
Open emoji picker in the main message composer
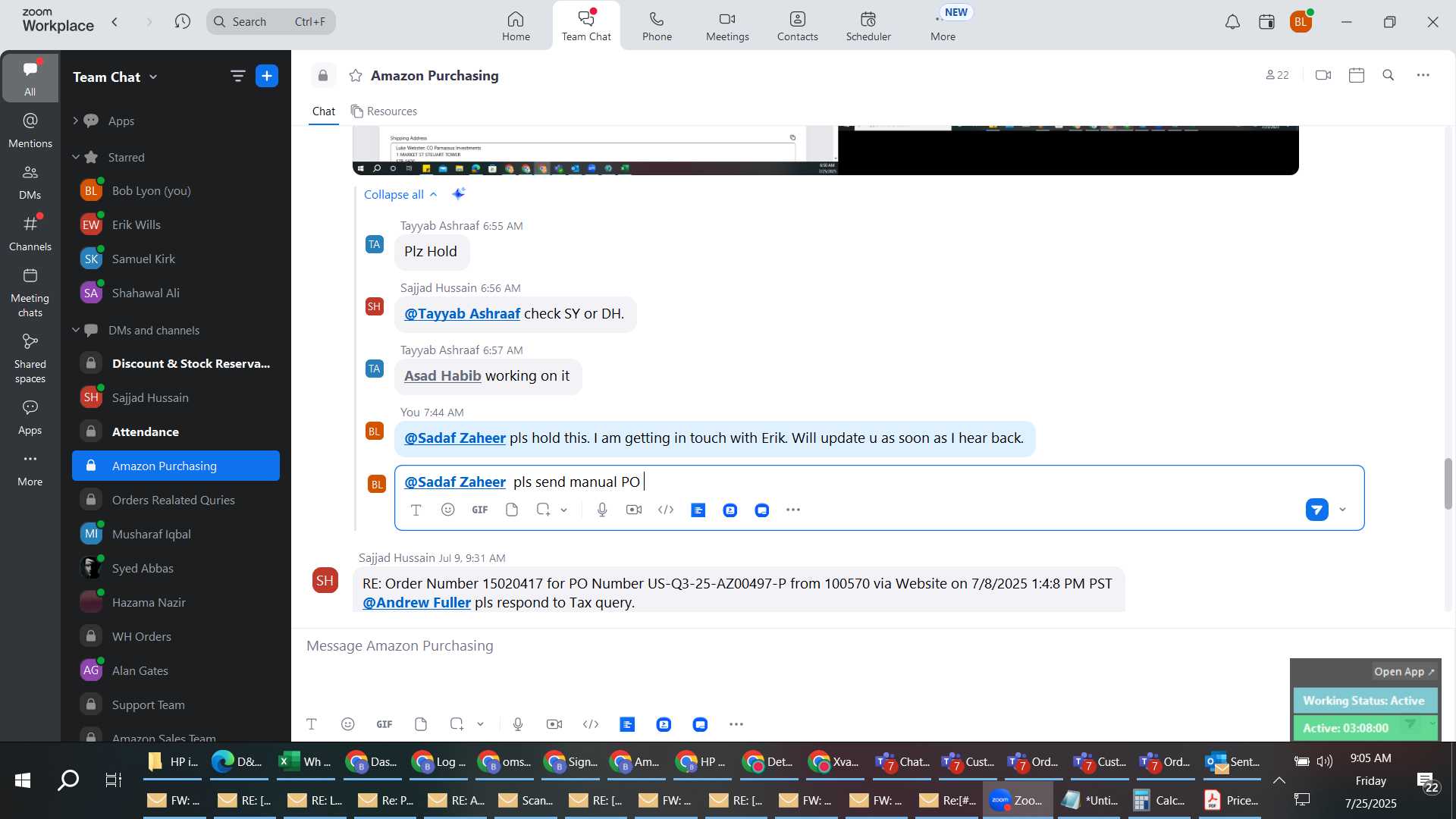point(348,724)
